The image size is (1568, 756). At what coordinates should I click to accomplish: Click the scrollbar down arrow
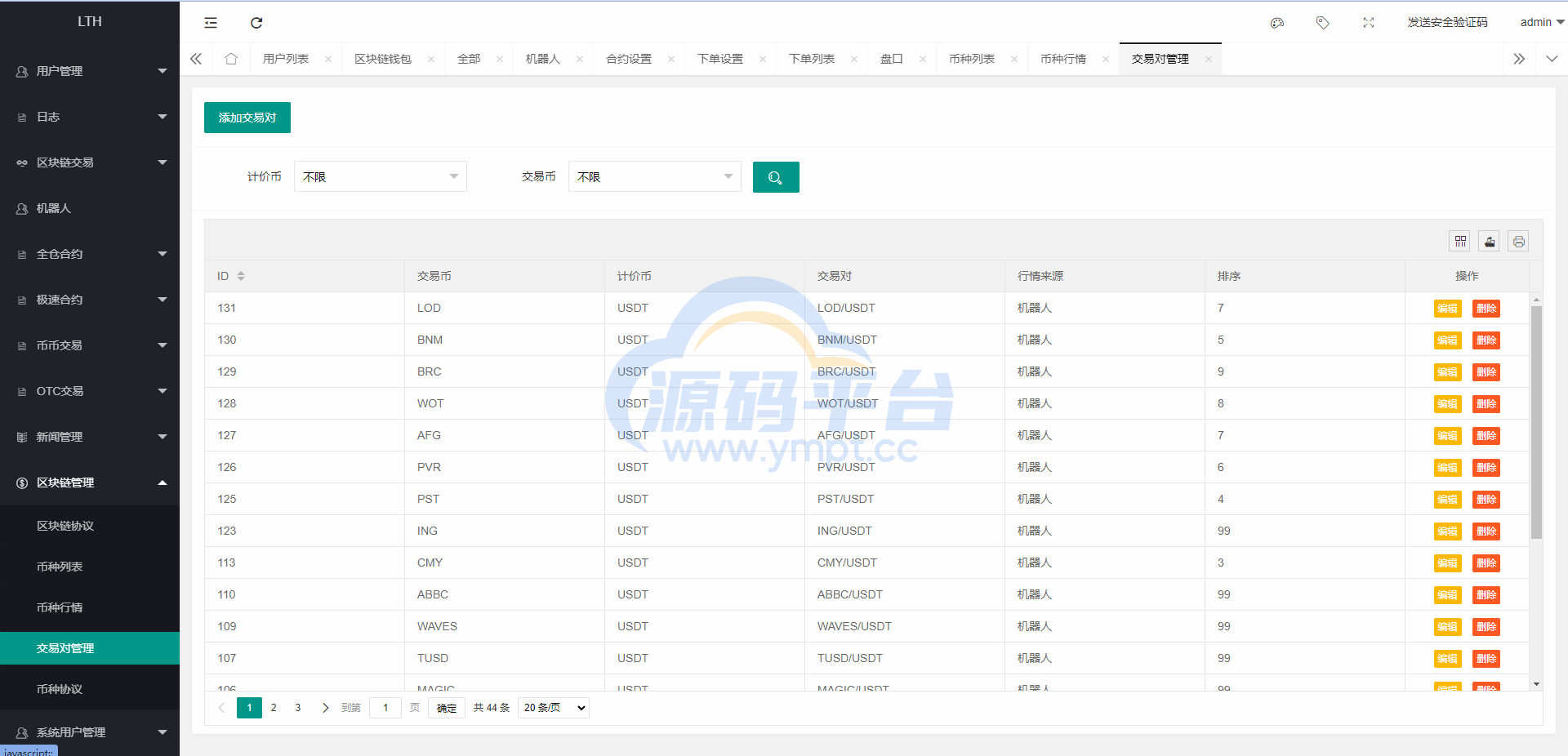[x=1536, y=684]
